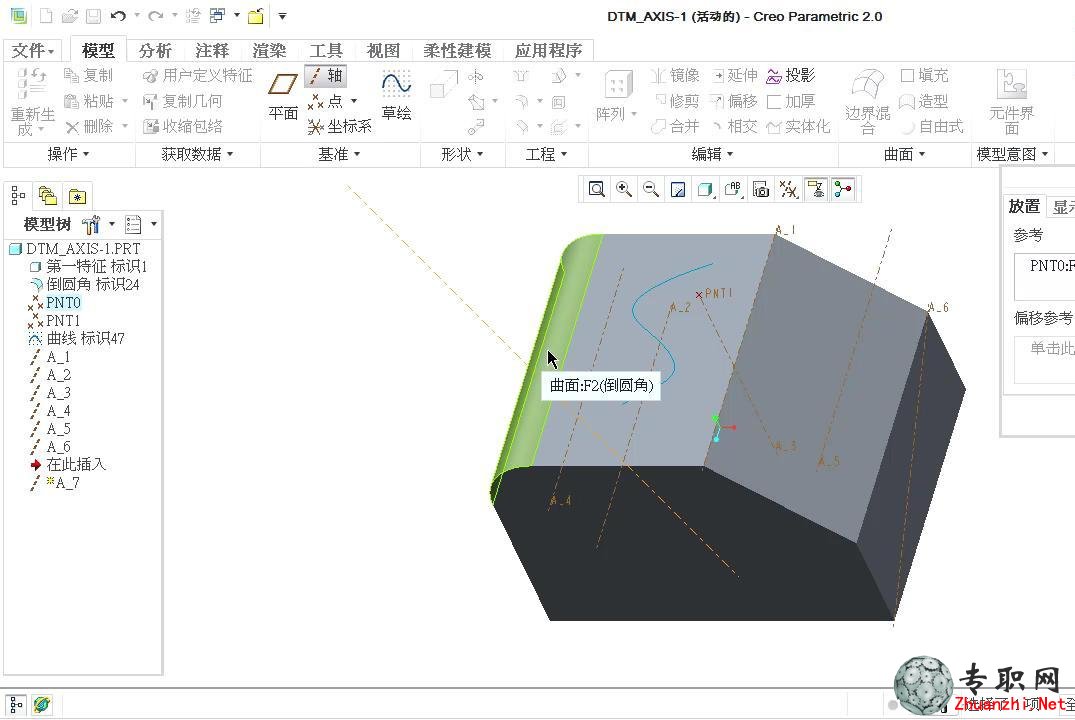Click the 平面 datum plane tool
Image resolution: width=1075 pixels, height=720 pixels.
pos(282,96)
